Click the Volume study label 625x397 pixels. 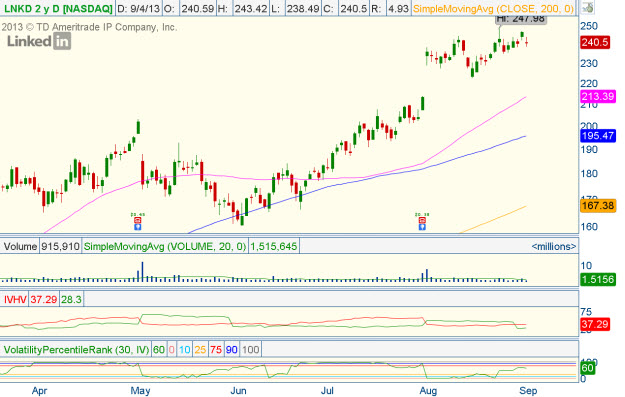(x=20, y=246)
